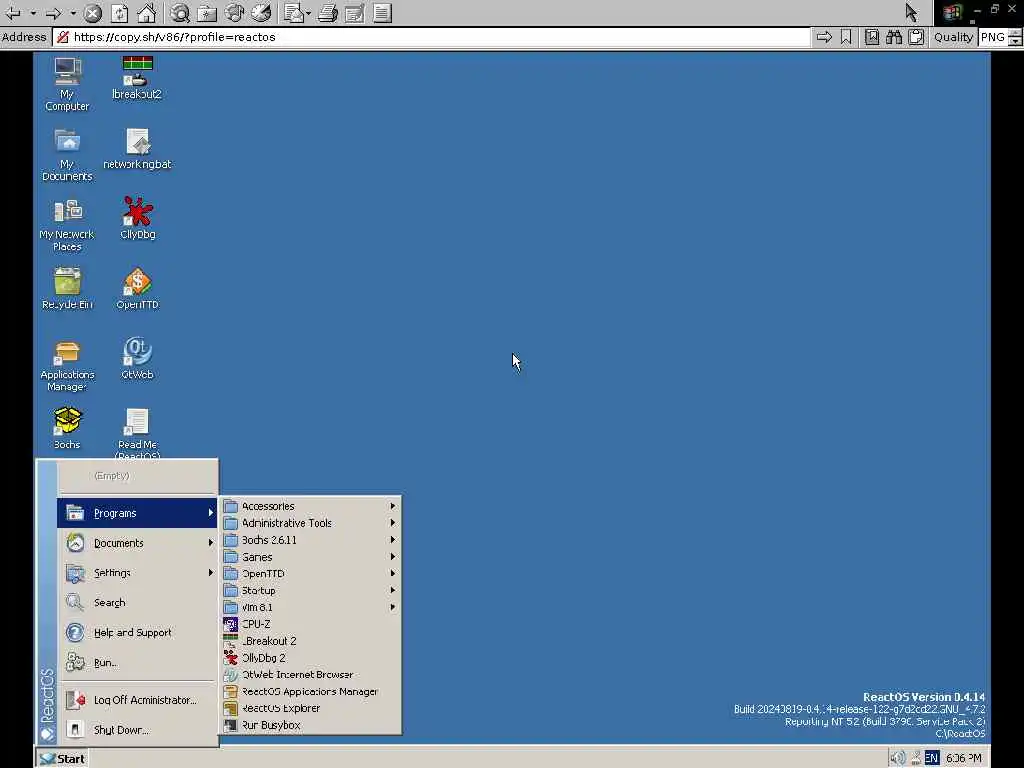Screen dimensions: 1024x768
Task: Select the Read Me desktop document
Action: [x=137, y=433]
